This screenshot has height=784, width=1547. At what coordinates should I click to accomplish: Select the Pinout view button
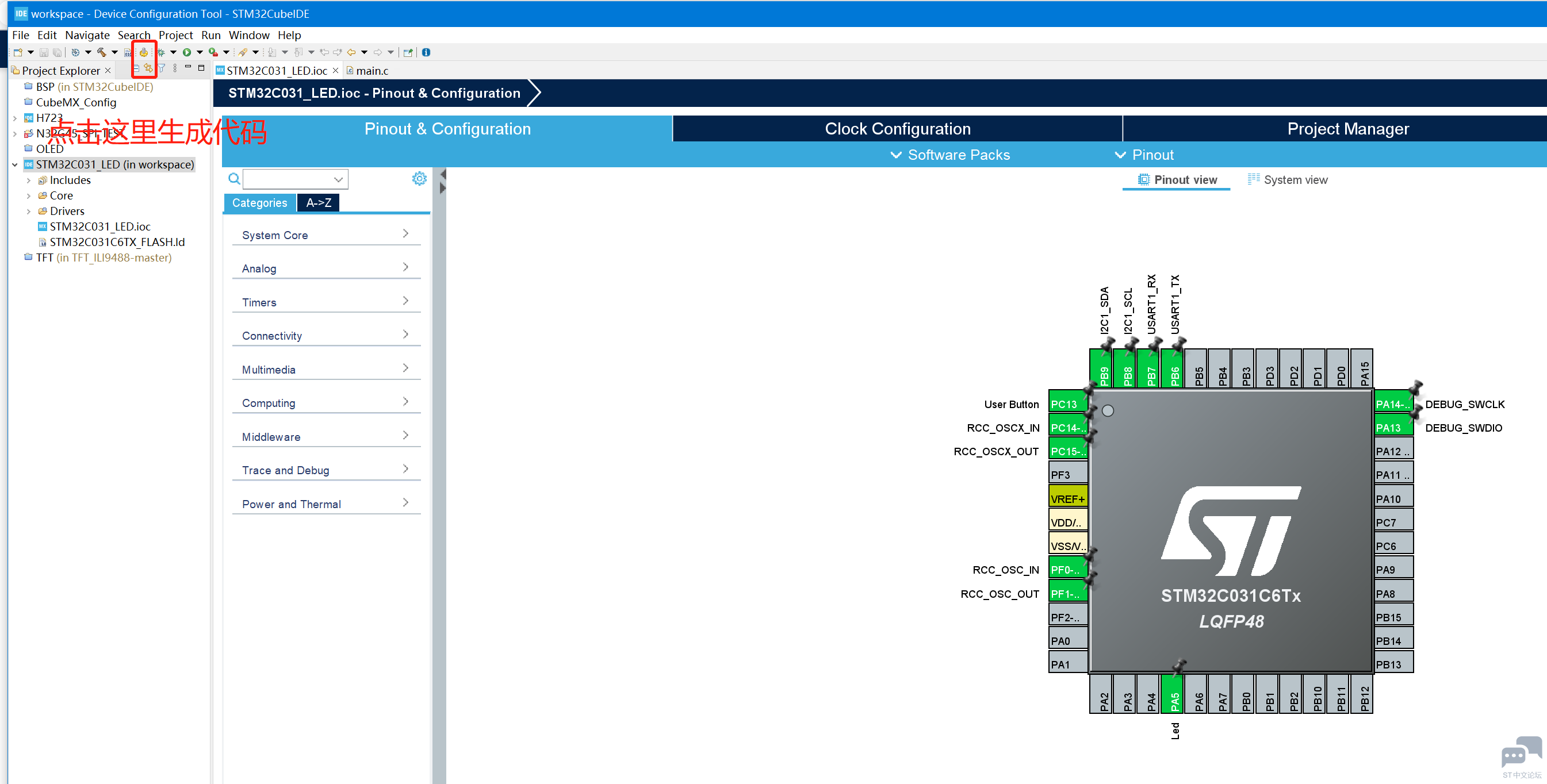tap(1177, 179)
